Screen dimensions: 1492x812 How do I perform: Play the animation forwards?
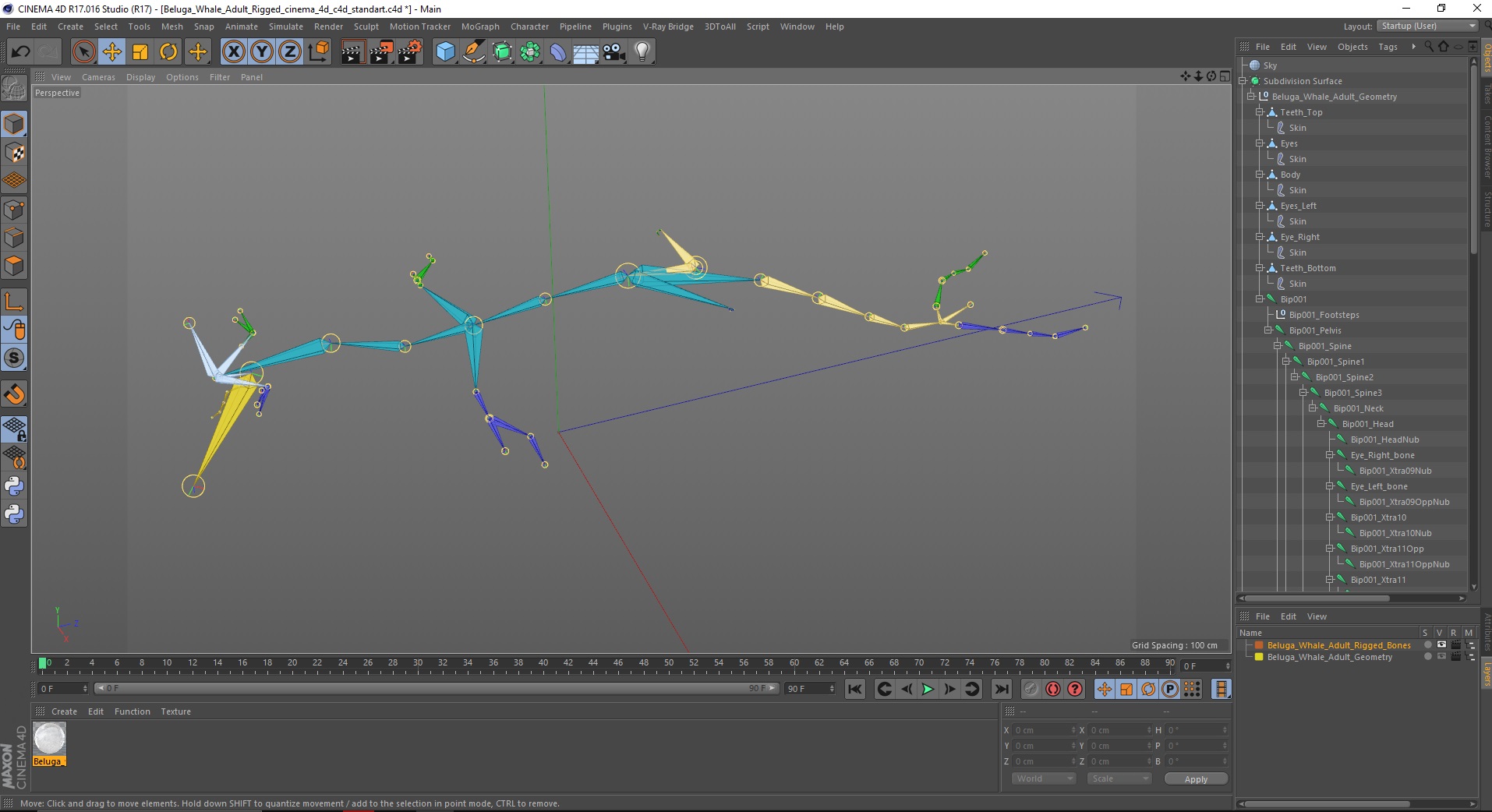(928, 689)
